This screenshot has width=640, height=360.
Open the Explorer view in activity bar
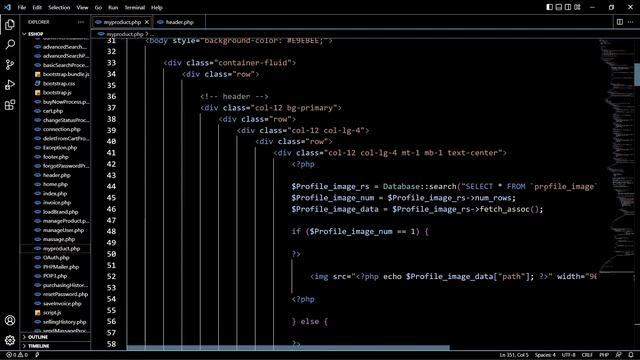(10, 24)
